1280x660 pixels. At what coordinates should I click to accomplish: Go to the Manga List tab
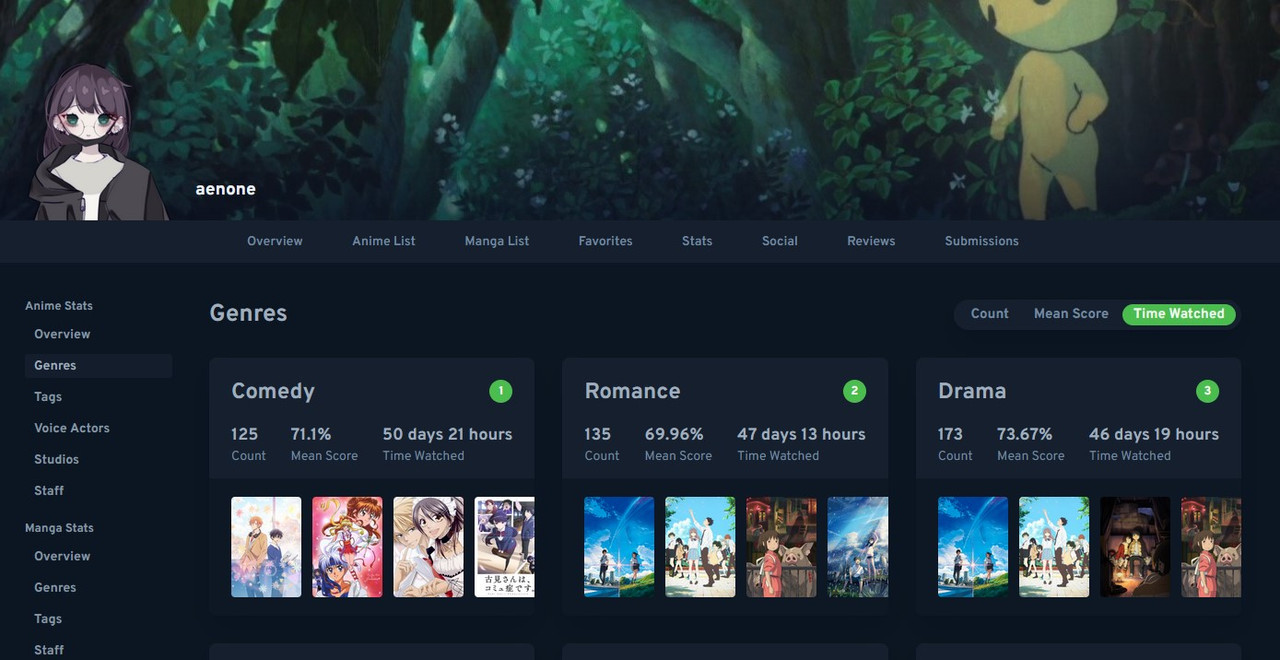497,241
